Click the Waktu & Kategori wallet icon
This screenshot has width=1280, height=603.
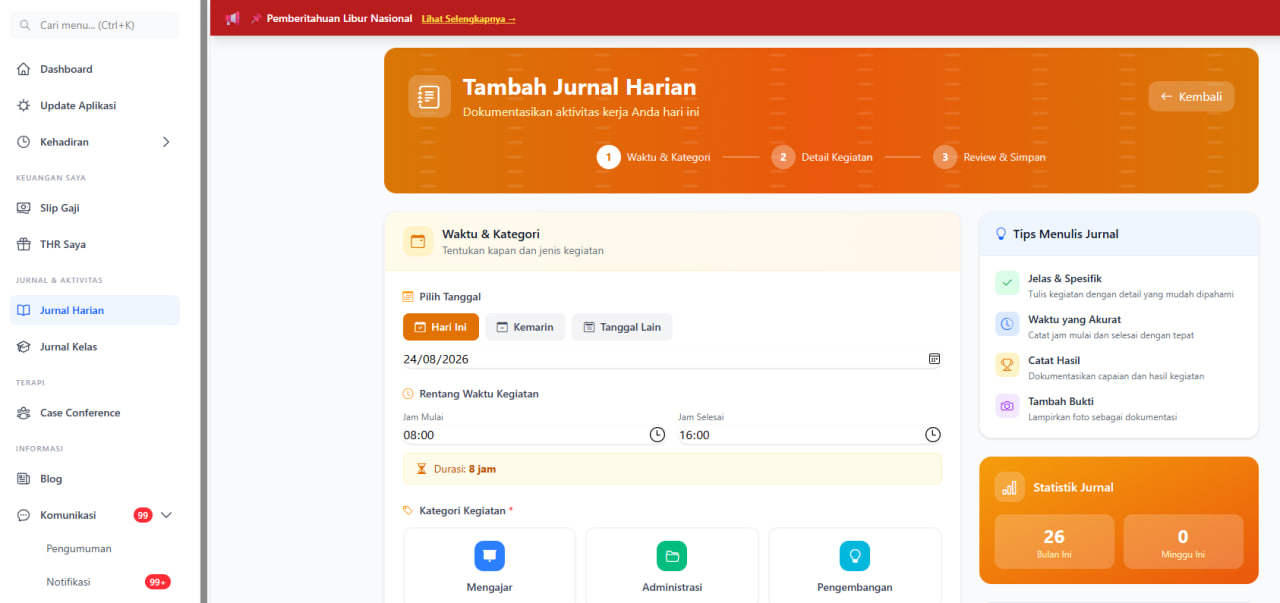(x=418, y=241)
